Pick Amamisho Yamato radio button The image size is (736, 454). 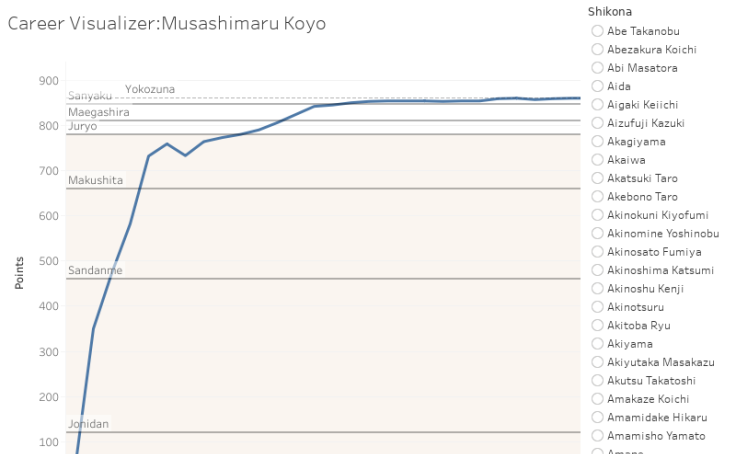click(x=598, y=436)
